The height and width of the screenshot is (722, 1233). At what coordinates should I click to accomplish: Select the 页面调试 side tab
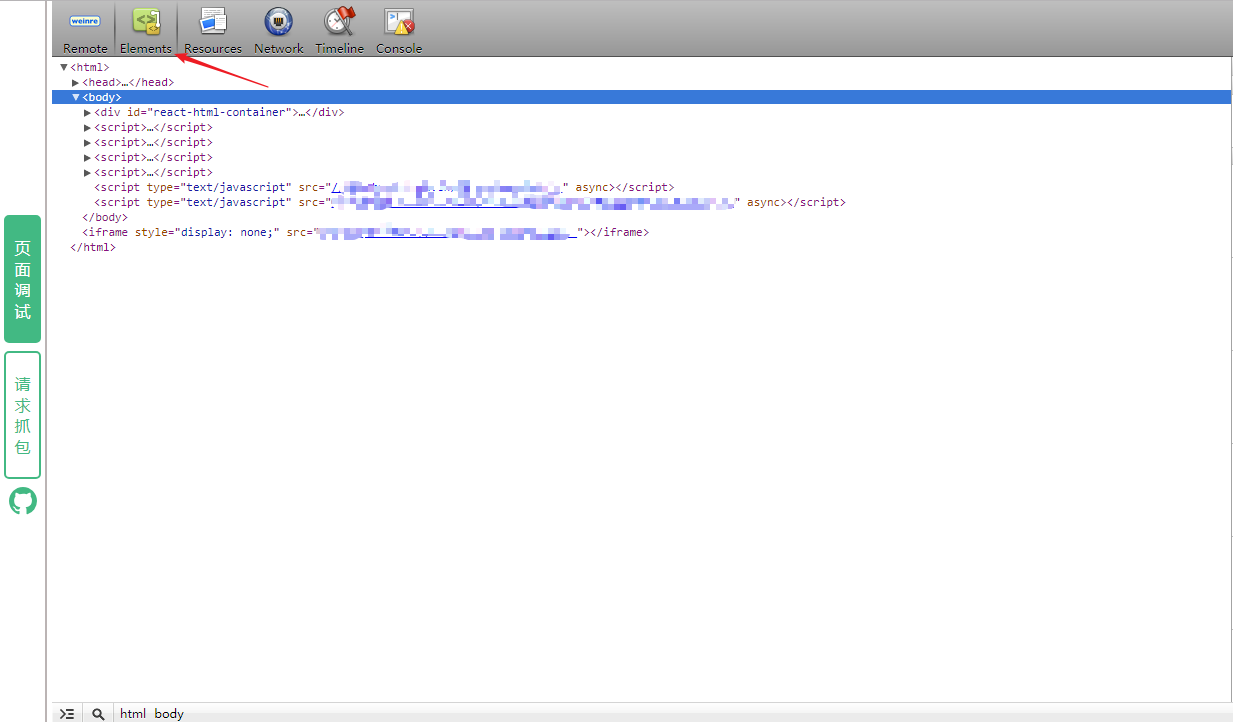(x=23, y=279)
